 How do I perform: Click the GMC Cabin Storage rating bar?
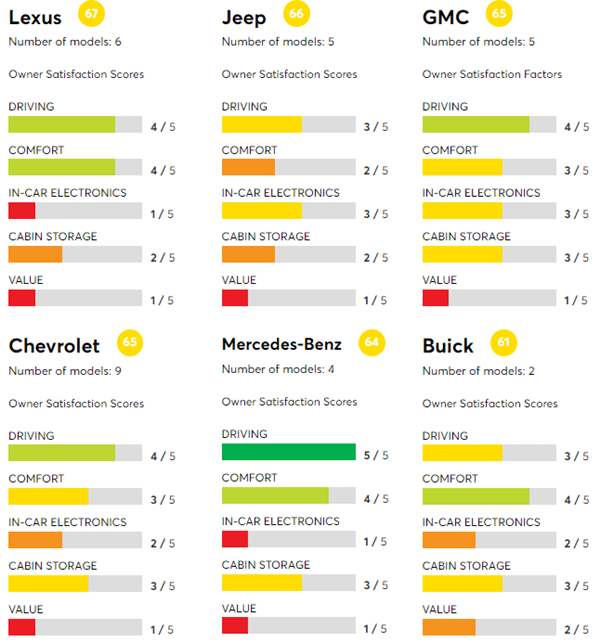(489, 255)
